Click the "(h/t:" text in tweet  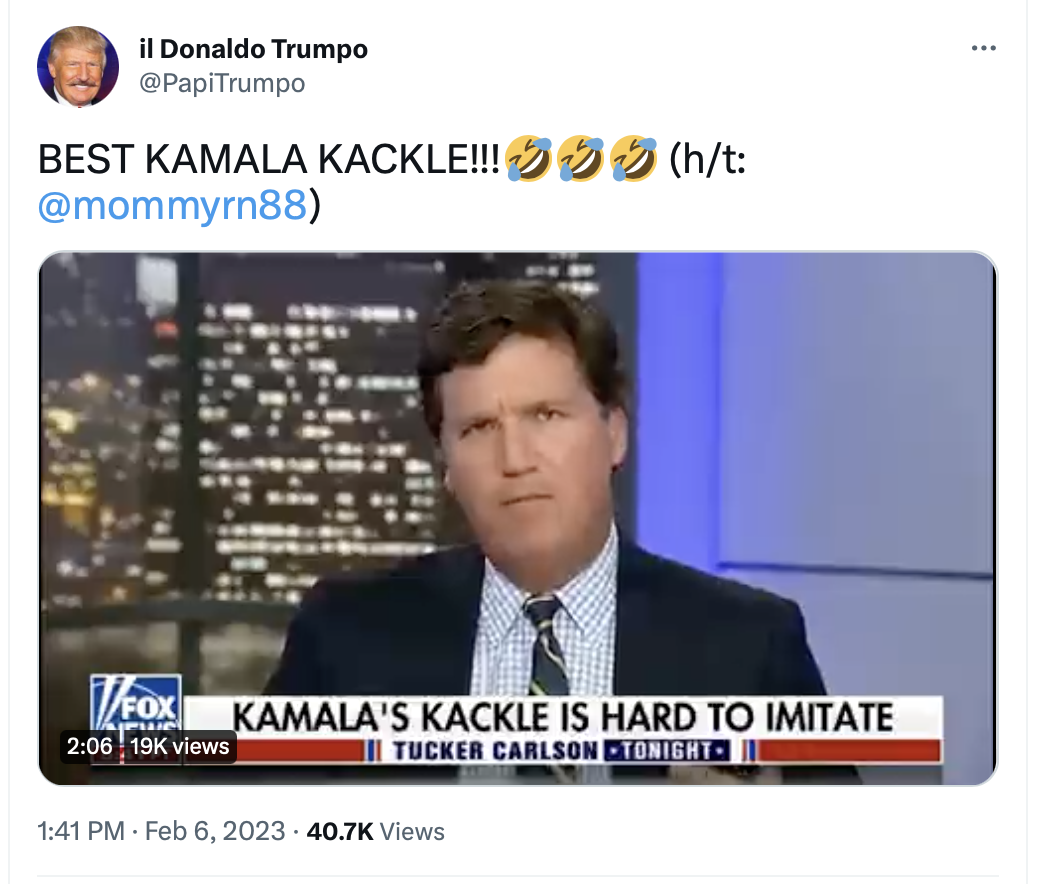tap(706, 160)
